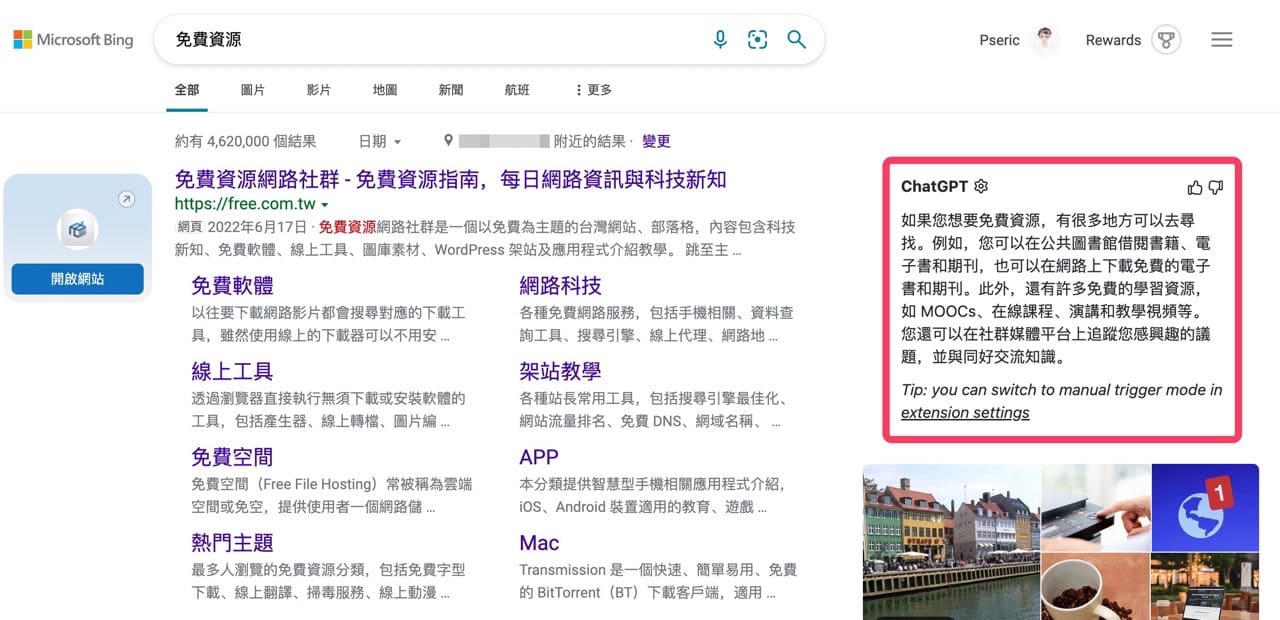This screenshot has height=620, width=1280.
Task: Open the 架站教學 sublink
Action: (560, 372)
